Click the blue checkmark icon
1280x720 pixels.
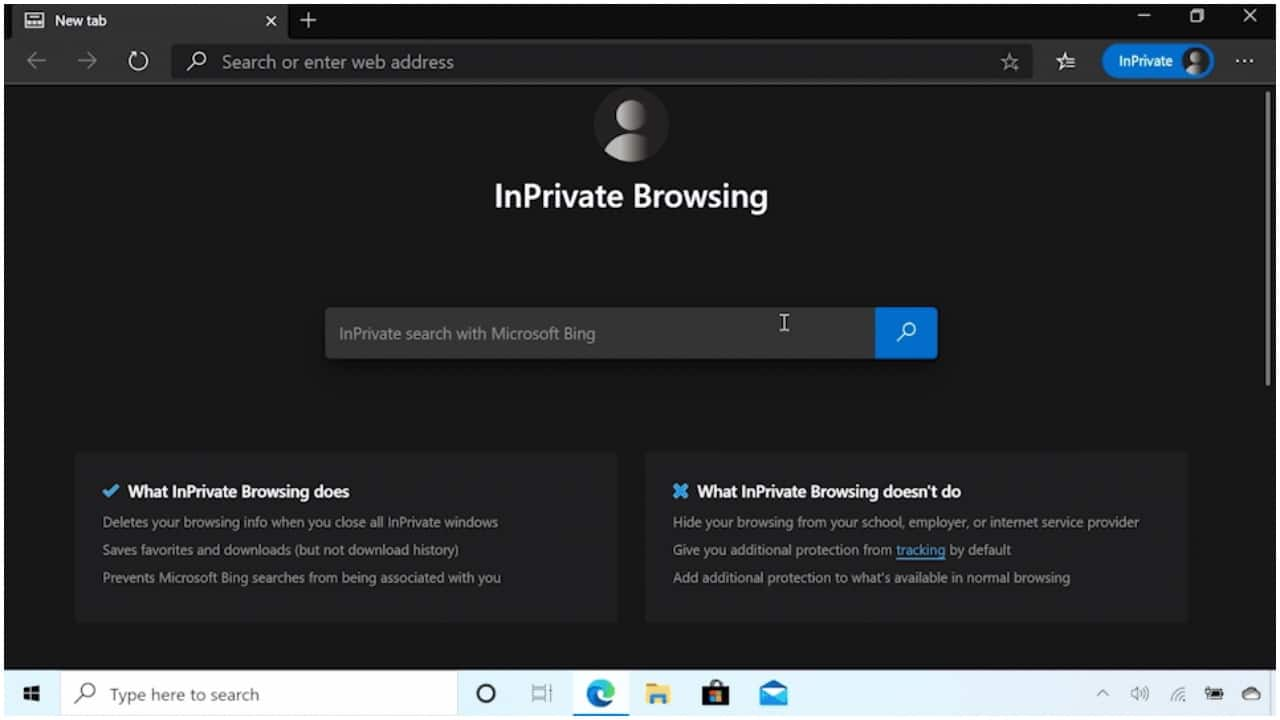111,491
